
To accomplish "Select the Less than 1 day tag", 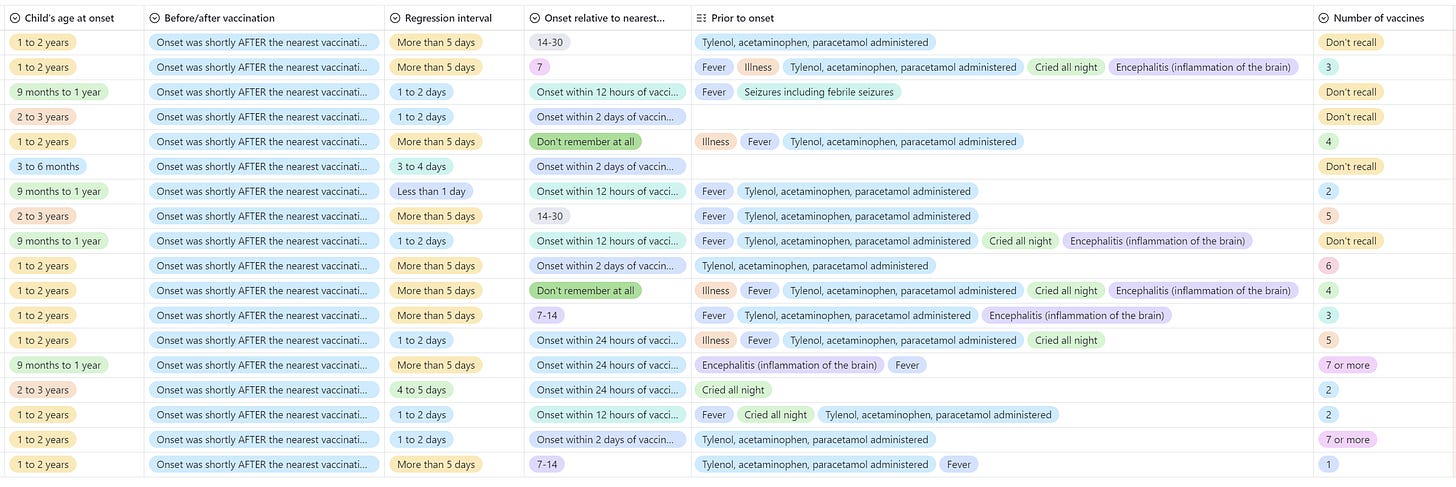I will point(431,191).
